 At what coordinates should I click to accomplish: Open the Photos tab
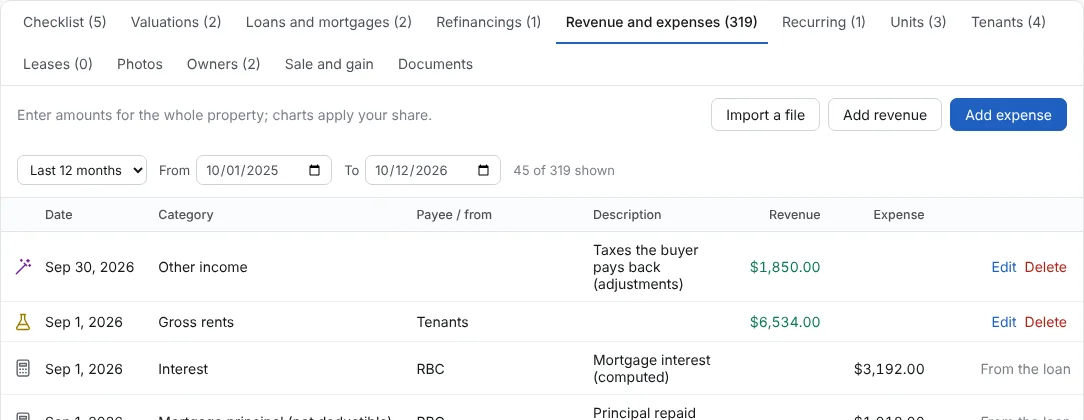click(x=140, y=64)
